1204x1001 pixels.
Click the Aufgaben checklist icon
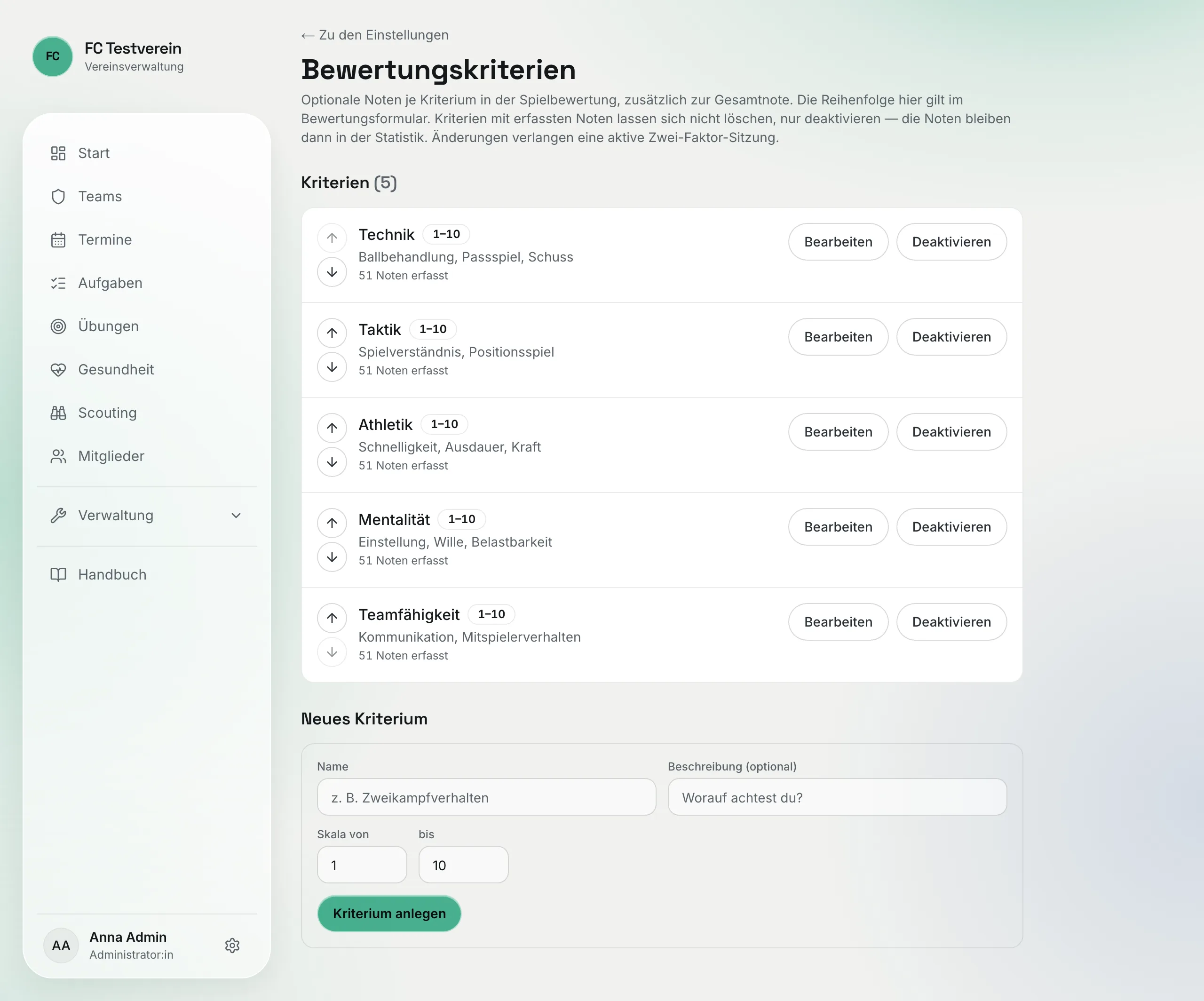[x=58, y=283]
